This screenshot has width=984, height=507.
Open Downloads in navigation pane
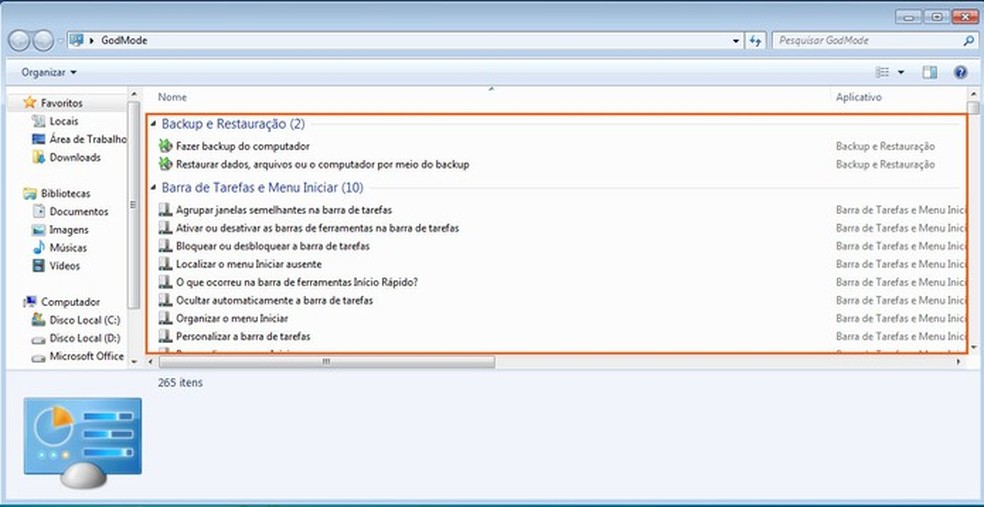[x=75, y=157]
